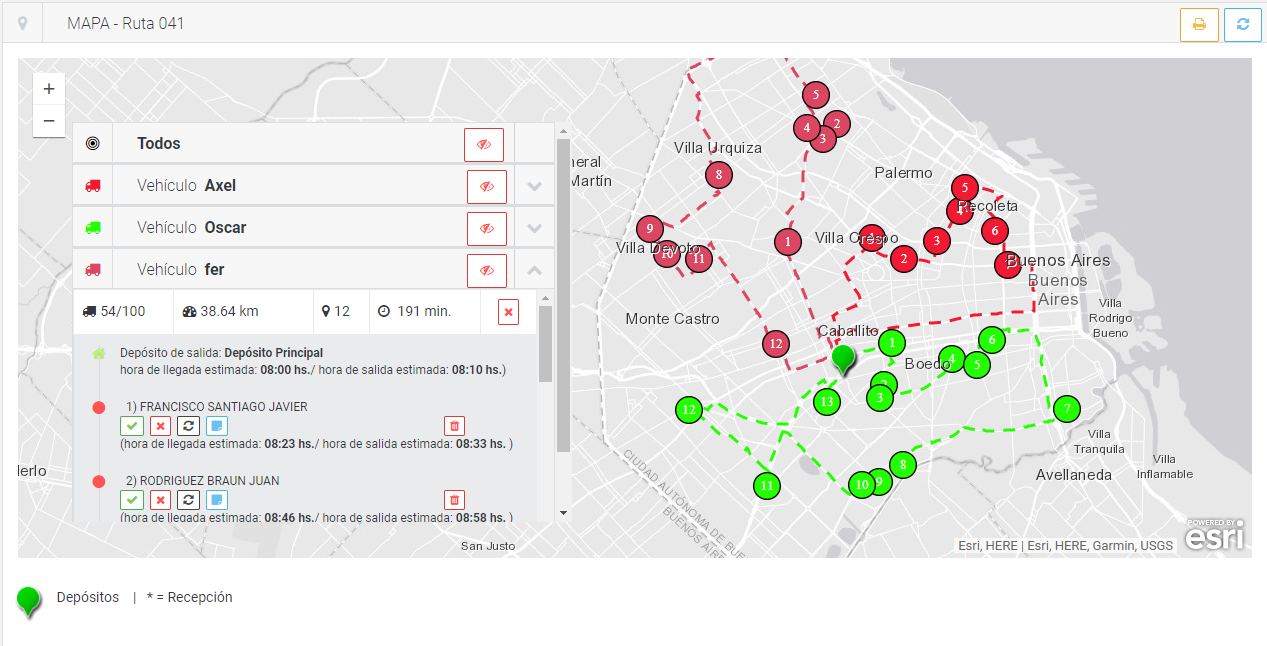Zoom out on the map
The height and width of the screenshot is (646, 1267).
click(x=49, y=121)
